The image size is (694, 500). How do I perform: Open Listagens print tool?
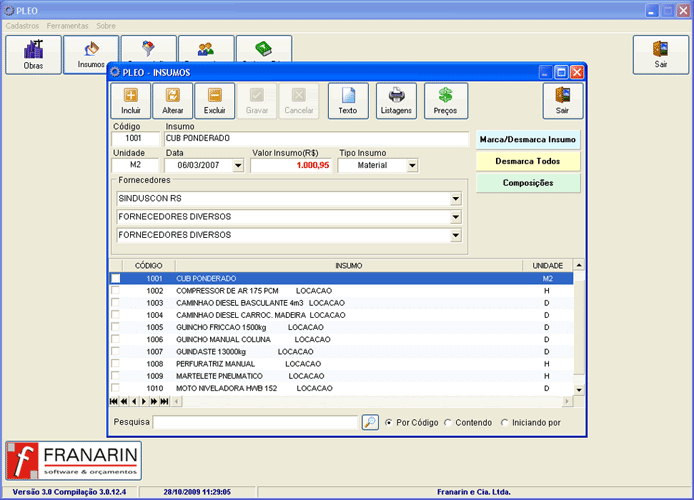pyautogui.click(x=396, y=101)
